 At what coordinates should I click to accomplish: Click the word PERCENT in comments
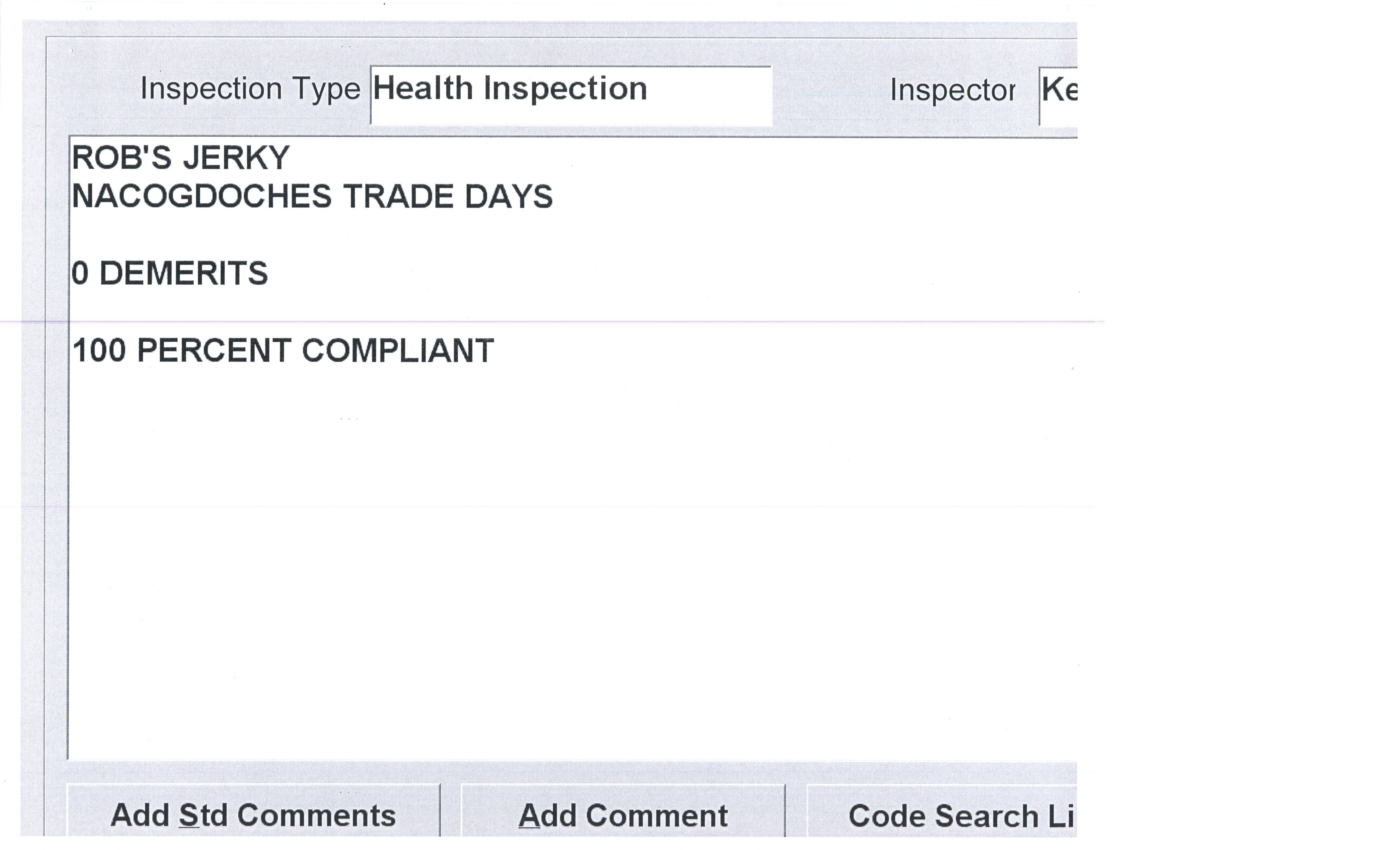click(214, 351)
